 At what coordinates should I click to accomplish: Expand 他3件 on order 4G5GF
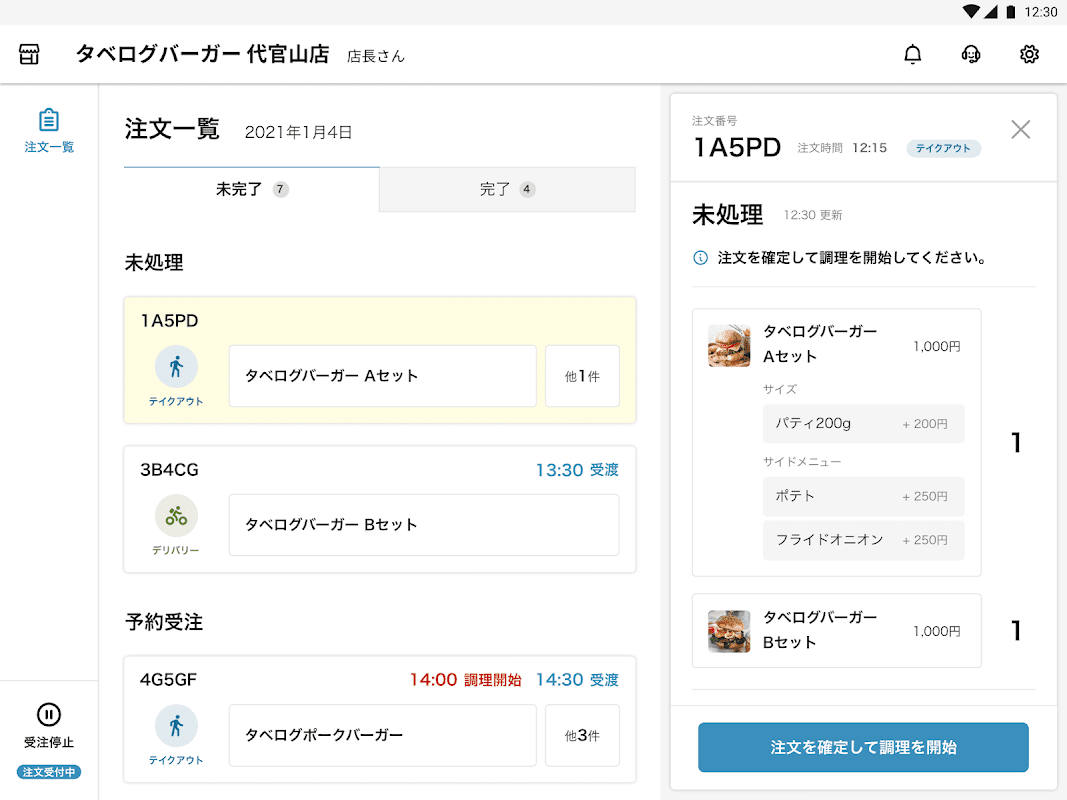582,735
